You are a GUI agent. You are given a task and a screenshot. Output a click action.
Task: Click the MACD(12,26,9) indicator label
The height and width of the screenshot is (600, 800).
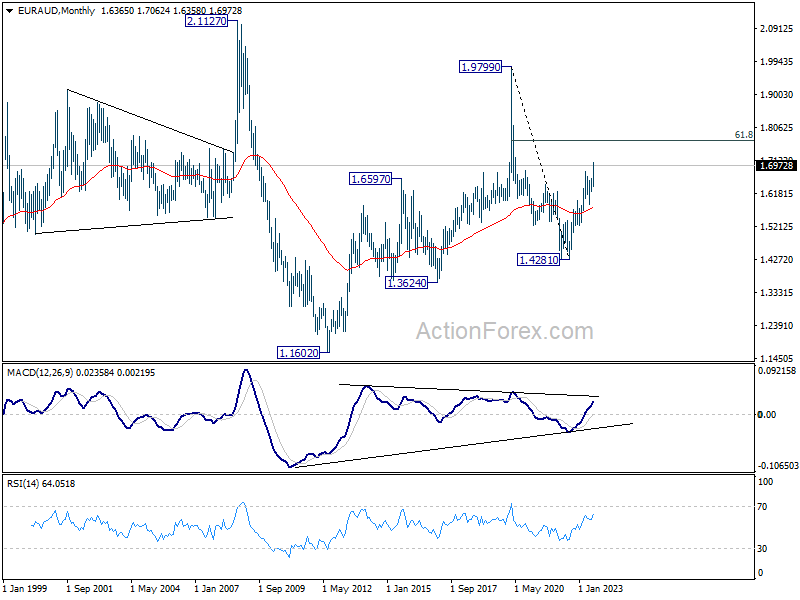41,373
